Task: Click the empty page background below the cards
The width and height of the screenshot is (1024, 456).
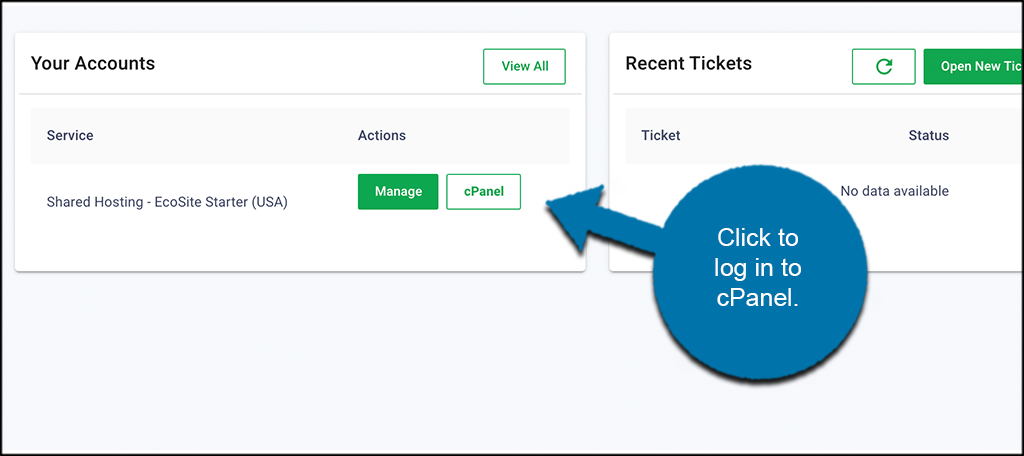Action: (300, 370)
